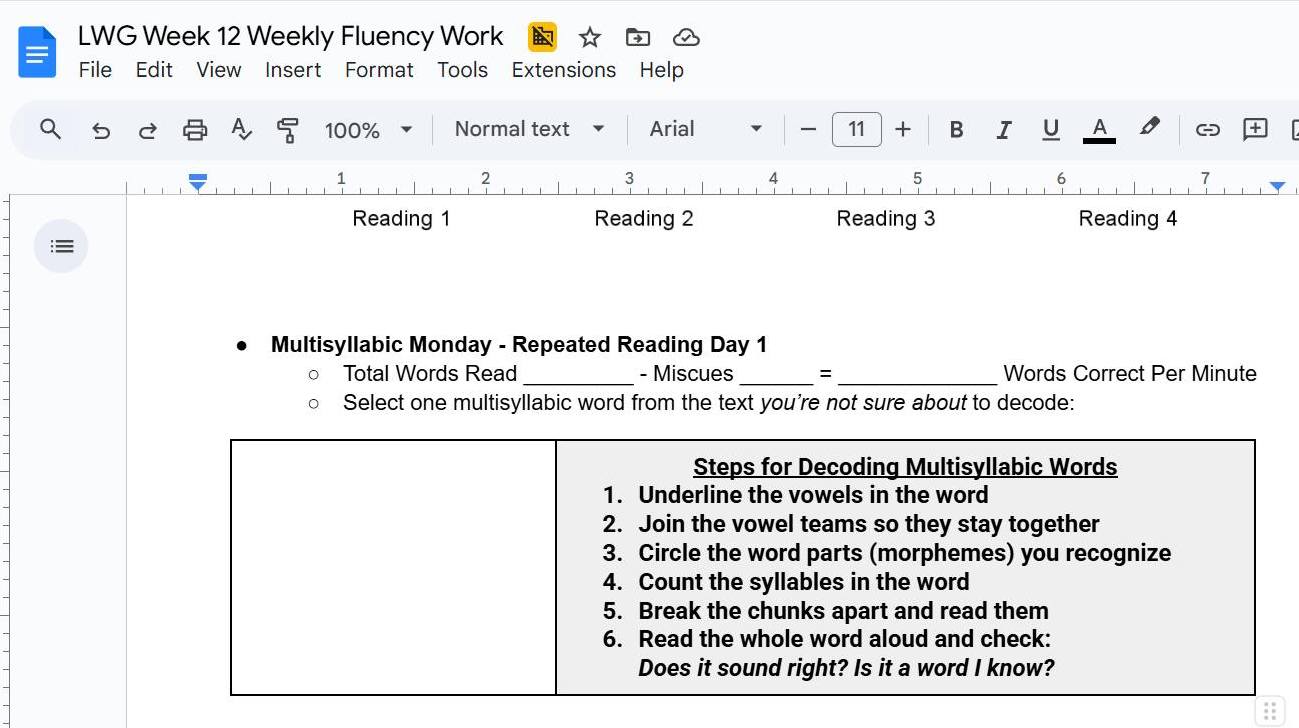Open the Extensions menu
This screenshot has width=1299, height=728.
coord(564,70)
